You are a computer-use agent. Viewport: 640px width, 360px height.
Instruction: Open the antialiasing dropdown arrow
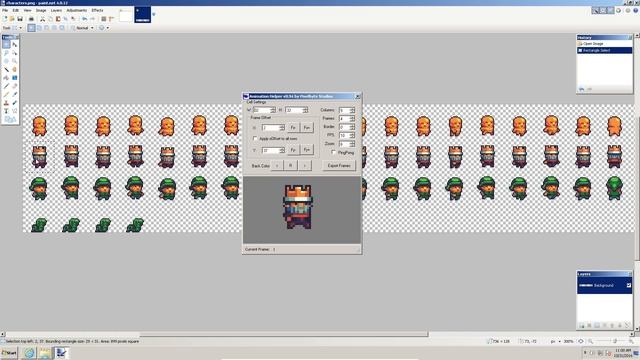[x=108, y=28]
